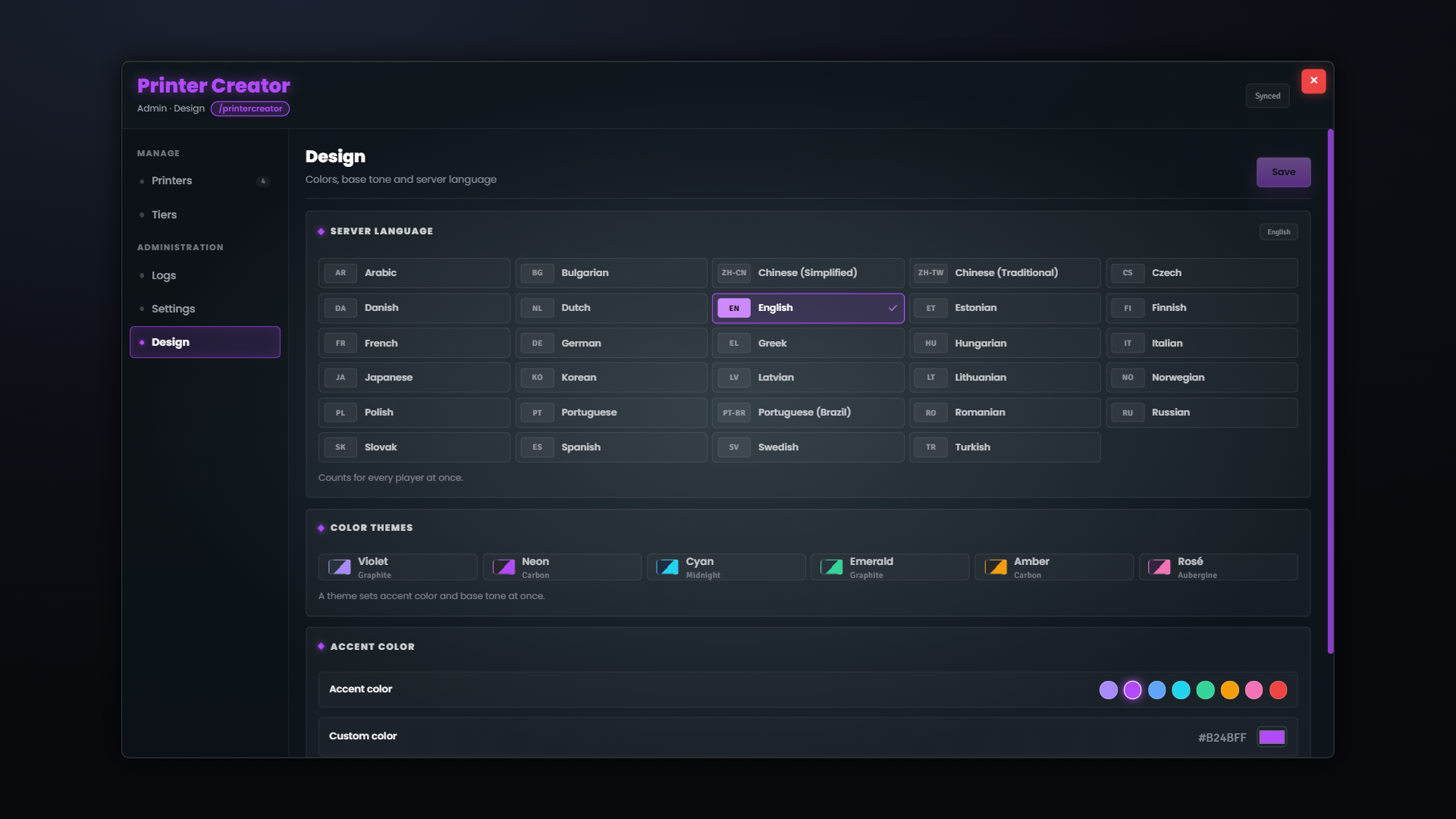The height and width of the screenshot is (819, 1456).
Task: Select the Amber Carbon theme icon
Action: tap(996, 567)
